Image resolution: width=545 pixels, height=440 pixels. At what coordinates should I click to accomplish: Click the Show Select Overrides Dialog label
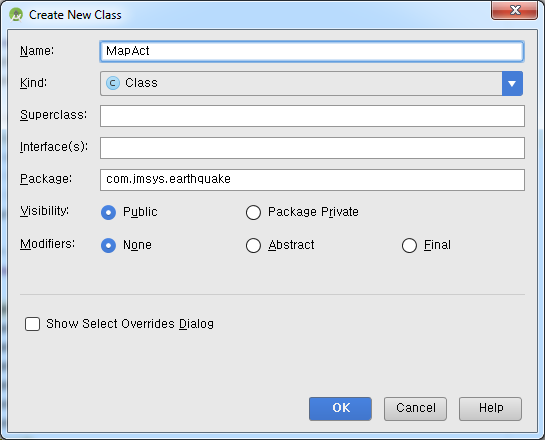(x=130, y=324)
